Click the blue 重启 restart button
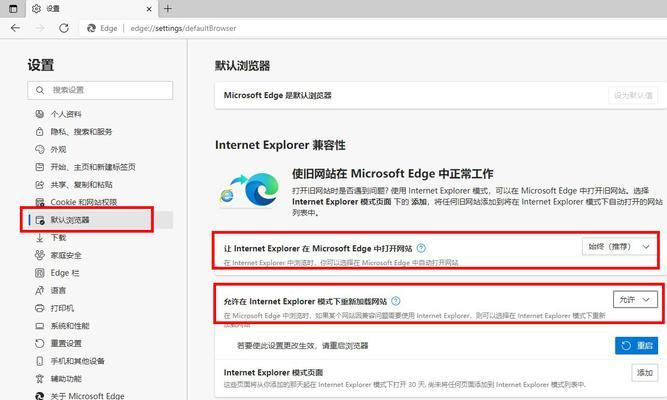Viewport: 667px width, 400px height. click(x=636, y=346)
